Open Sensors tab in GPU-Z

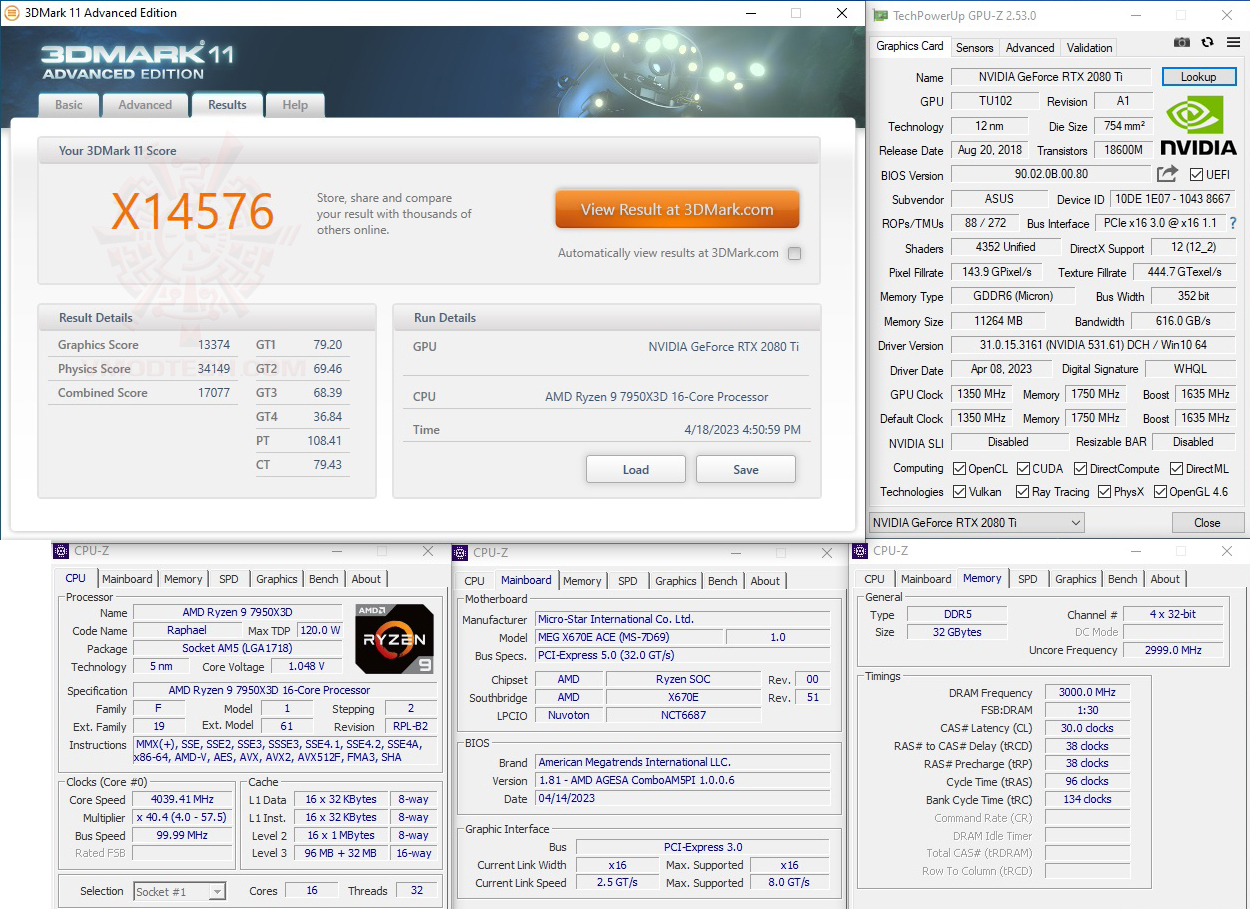[975, 48]
